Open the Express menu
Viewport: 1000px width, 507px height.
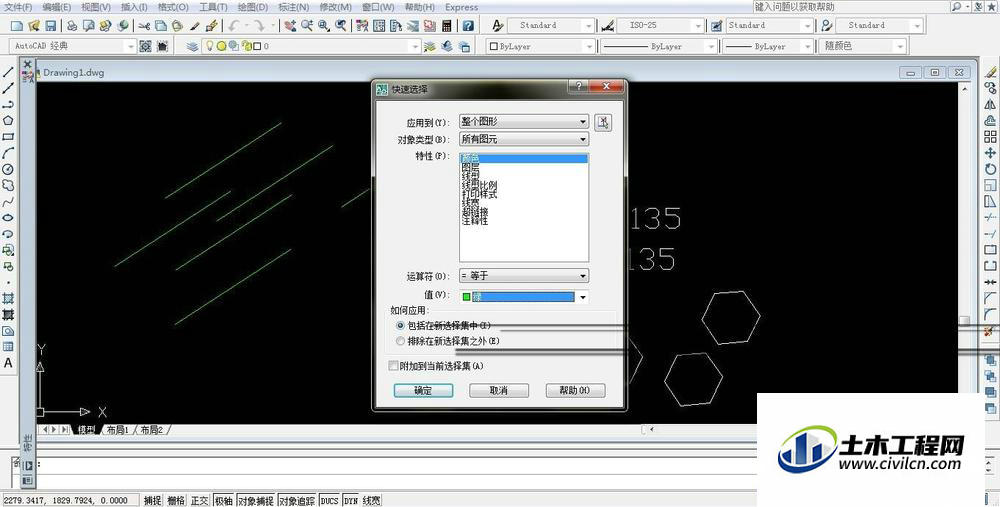[461, 7]
